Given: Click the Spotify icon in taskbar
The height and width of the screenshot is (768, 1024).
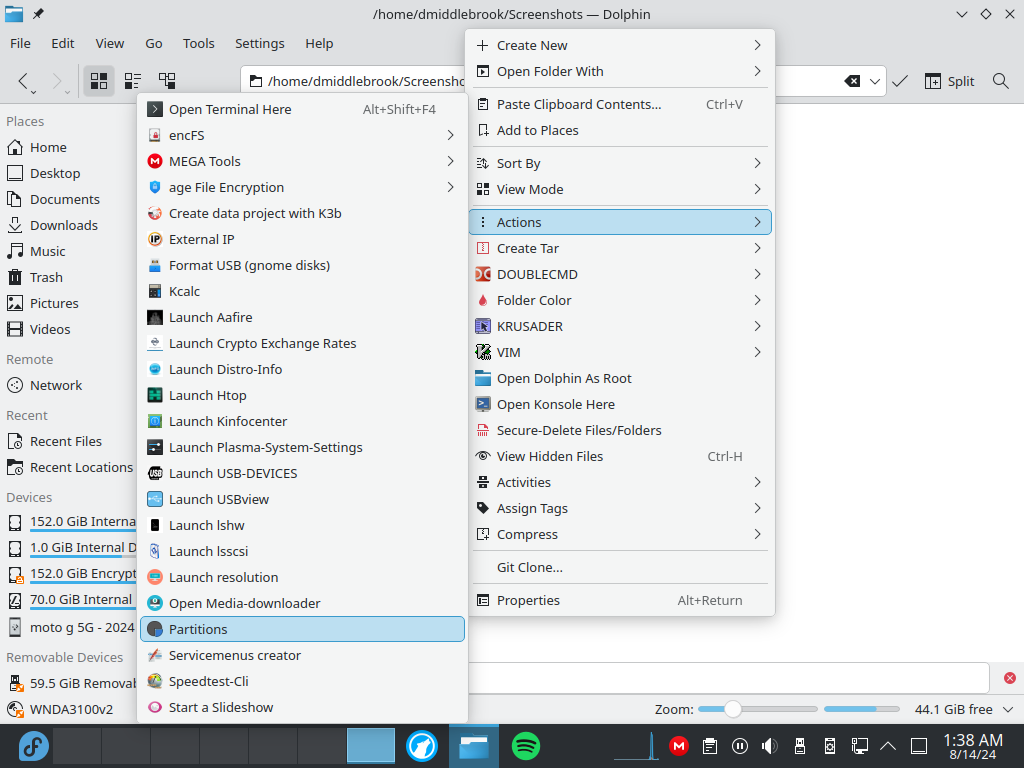Looking at the screenshot, I should [x=525, y=746].
